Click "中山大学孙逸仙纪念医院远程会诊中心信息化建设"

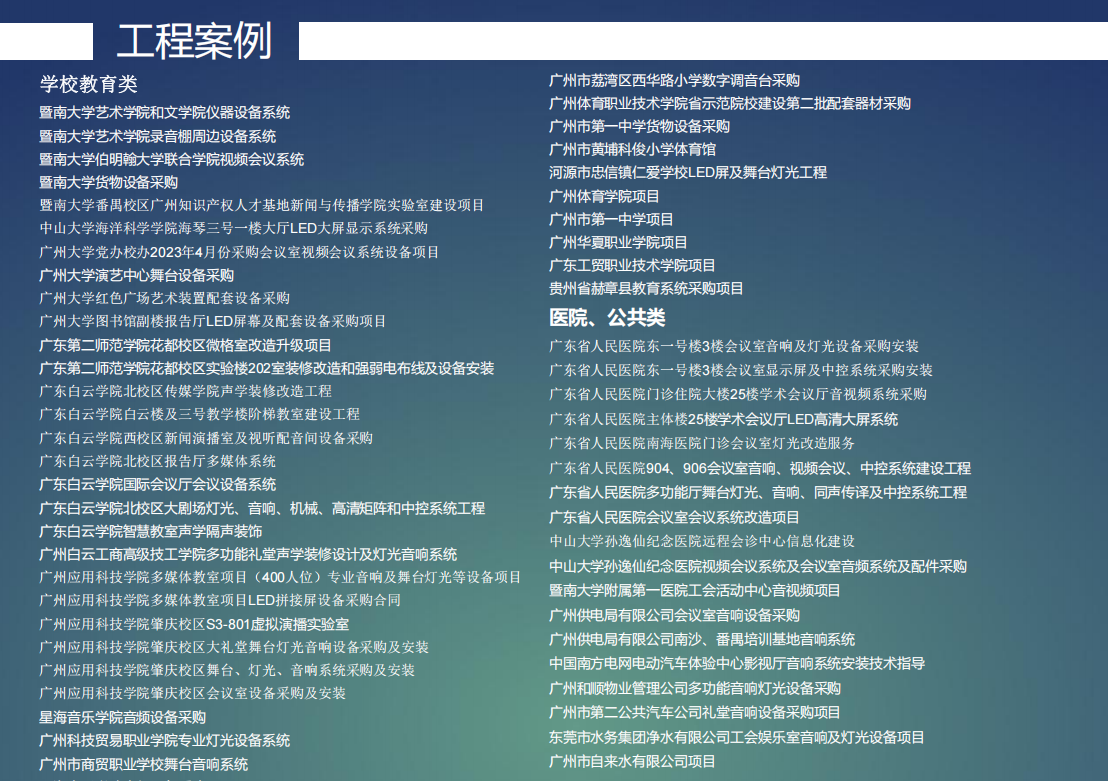point(702,541)
